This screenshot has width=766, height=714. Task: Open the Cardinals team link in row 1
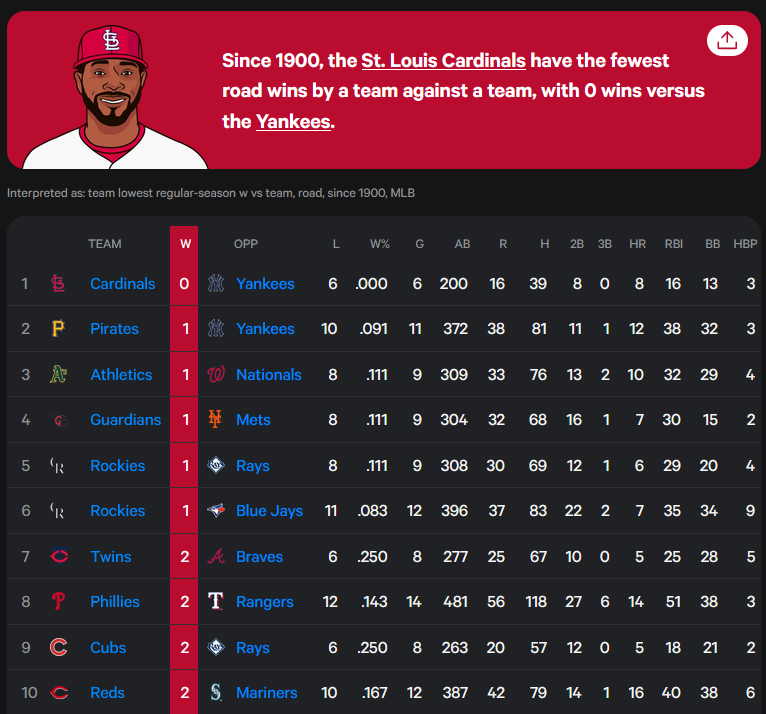pyautogui.click(x=123, y=284)
